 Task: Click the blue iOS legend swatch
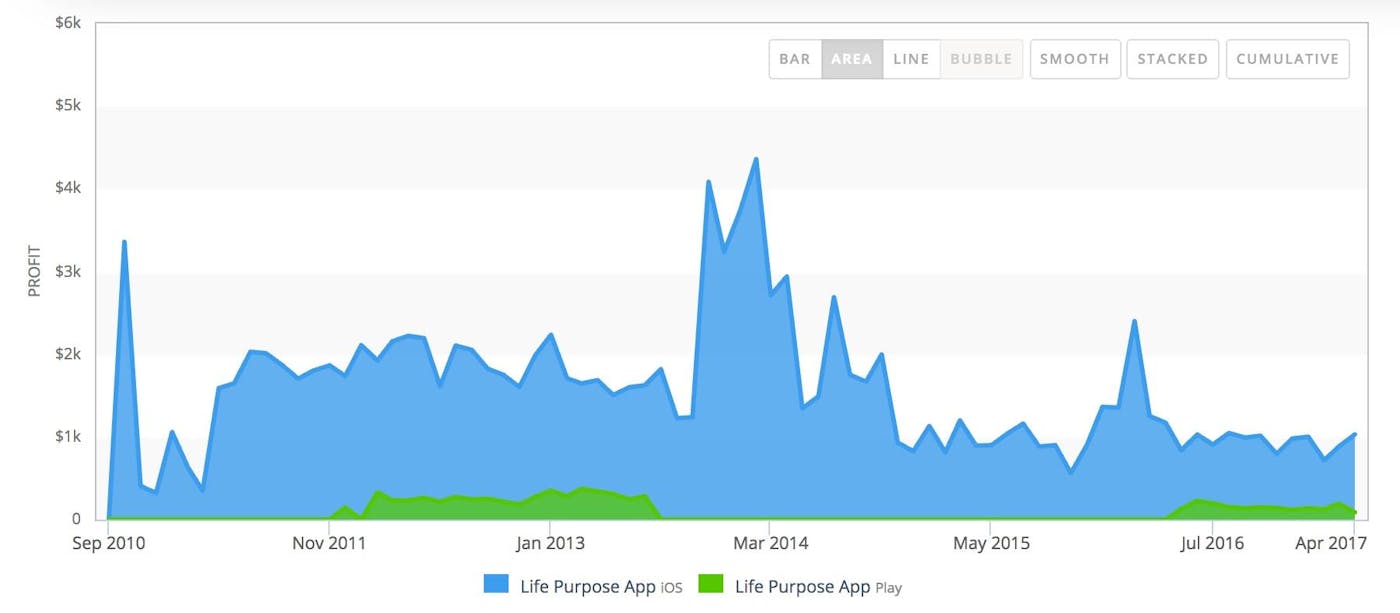(x=494, y=586)
